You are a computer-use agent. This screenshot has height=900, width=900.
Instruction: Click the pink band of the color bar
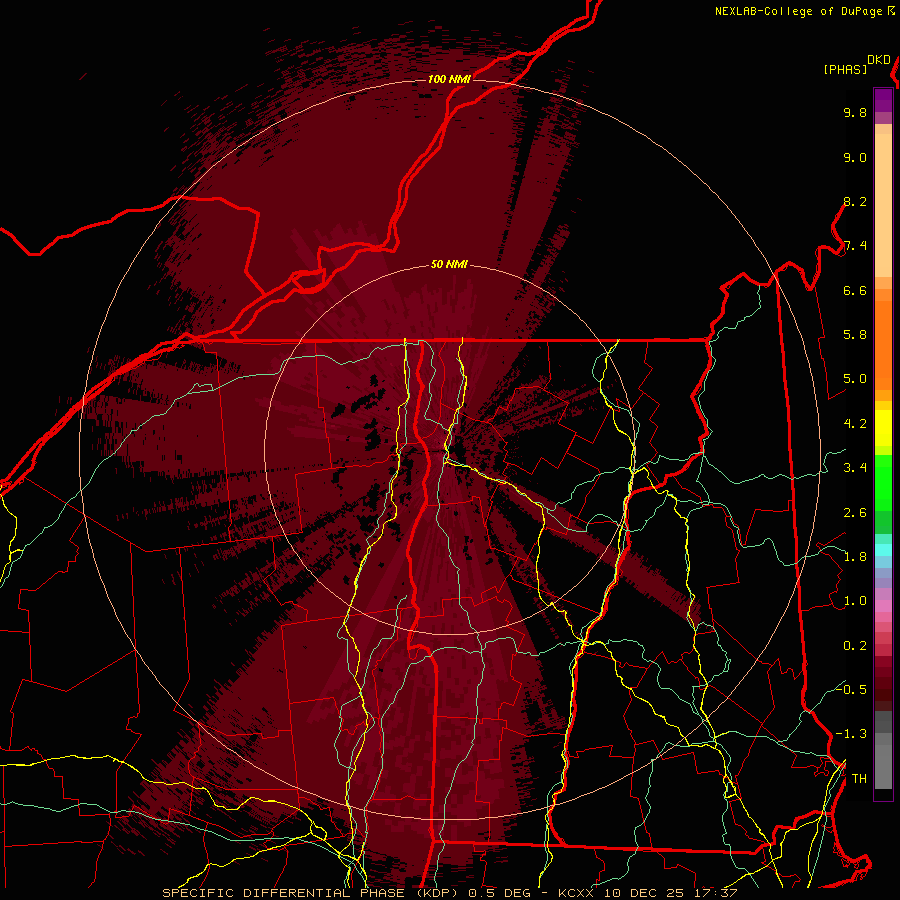pos(883,606)
